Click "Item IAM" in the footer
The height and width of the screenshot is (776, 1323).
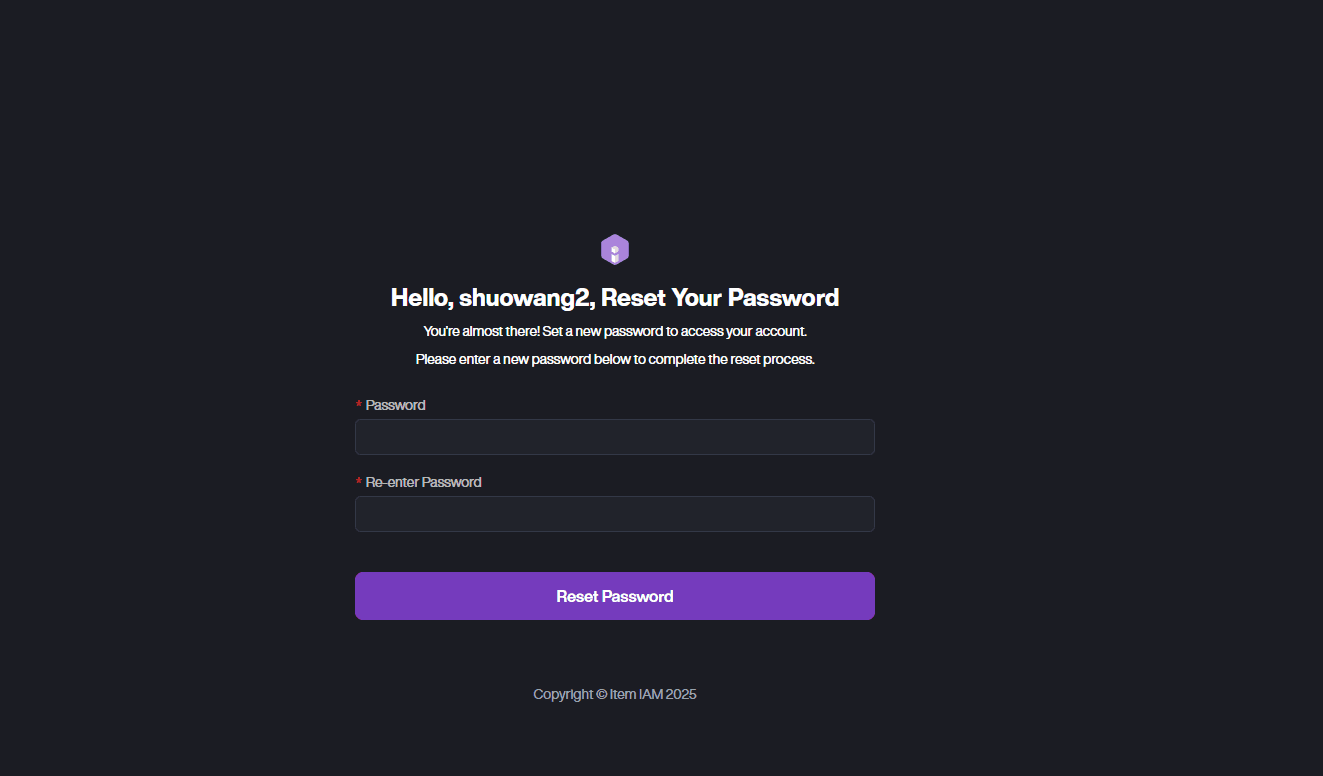click(636, 694)
